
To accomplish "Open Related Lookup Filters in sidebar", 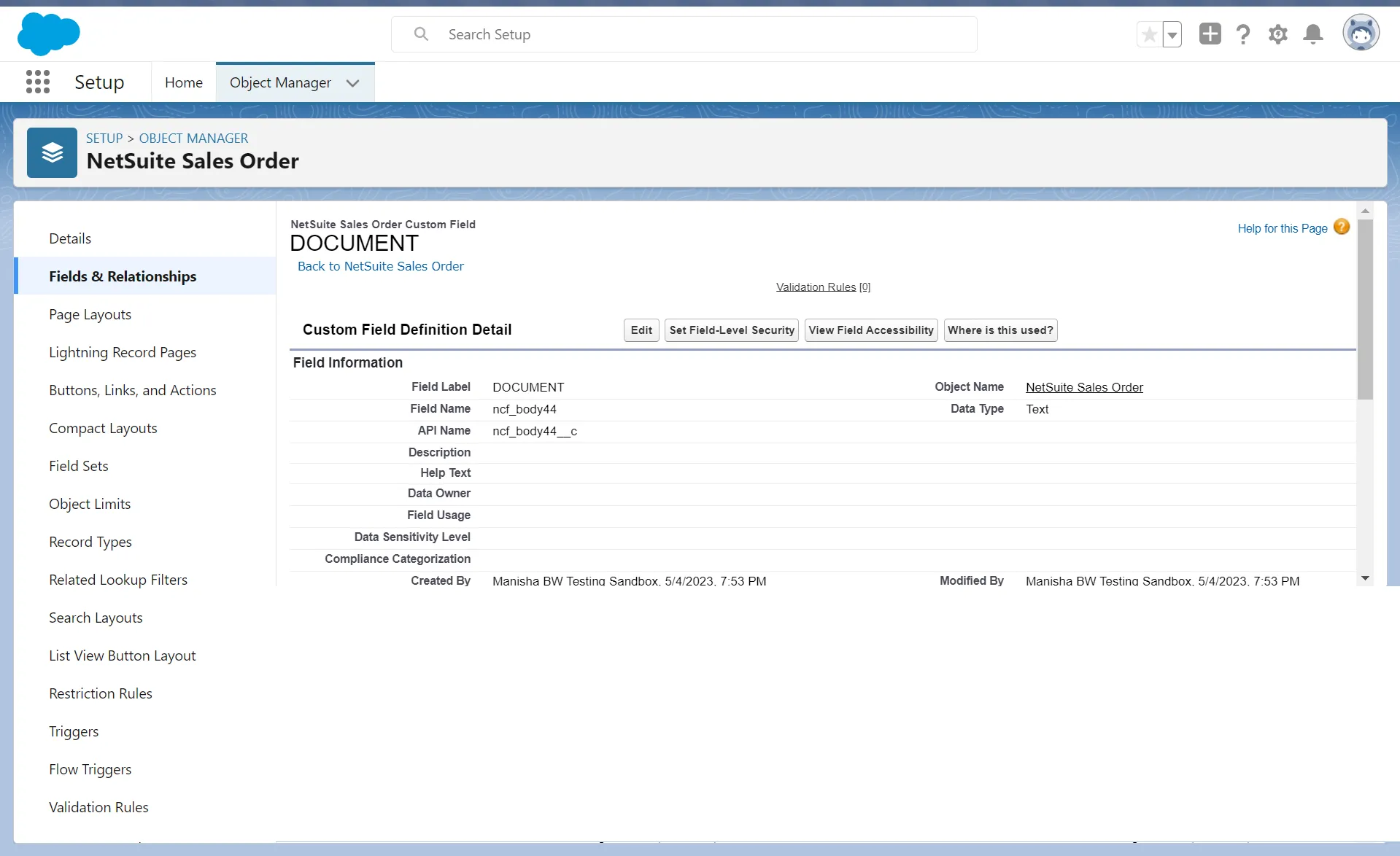I will 118,580.
